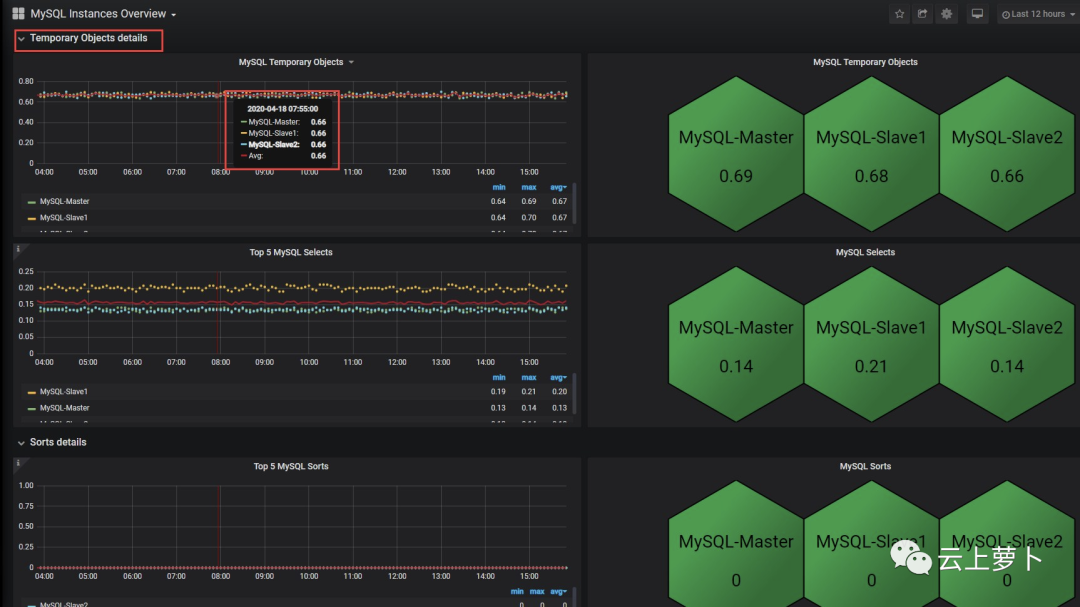The width and height of the screenshot is (1080, 607).
Task: Open the MySQL Sorts hexagon panel title
Action: pos(865,466)
